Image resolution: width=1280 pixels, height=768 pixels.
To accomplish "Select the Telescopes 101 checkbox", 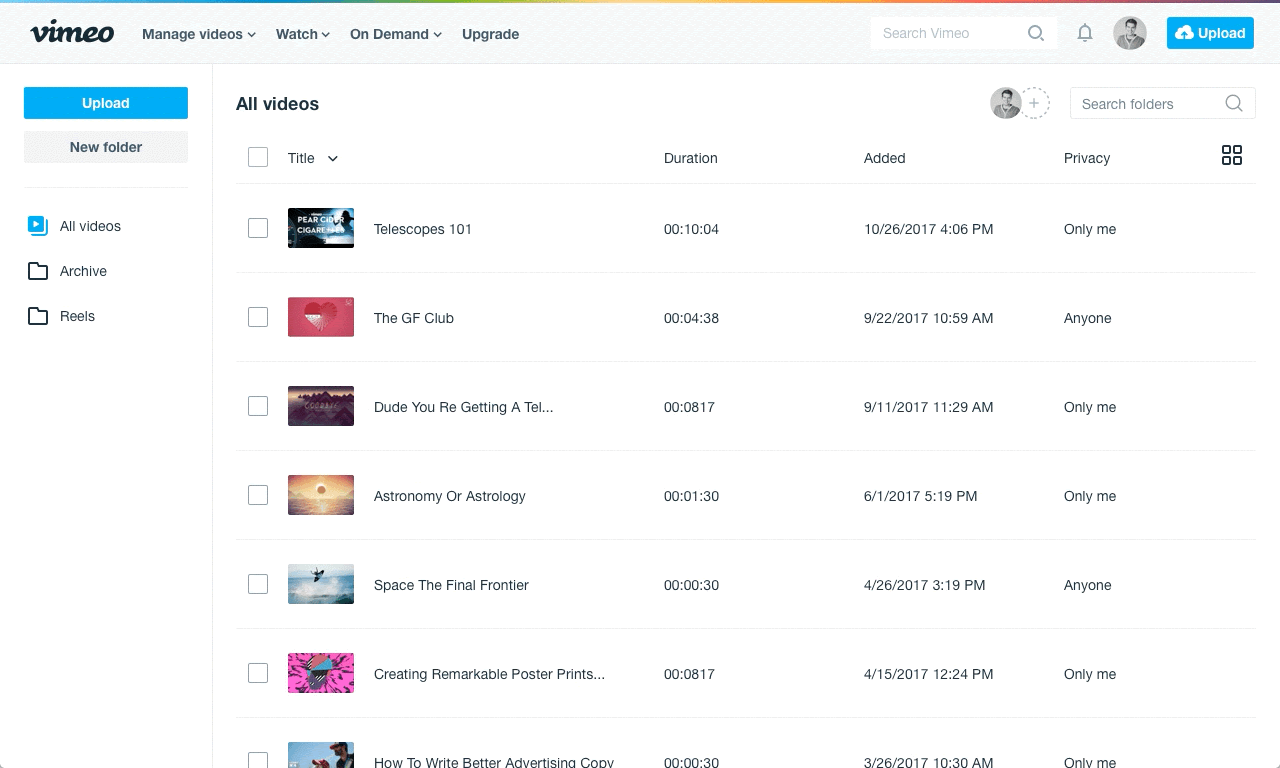I will pos(258,228).
